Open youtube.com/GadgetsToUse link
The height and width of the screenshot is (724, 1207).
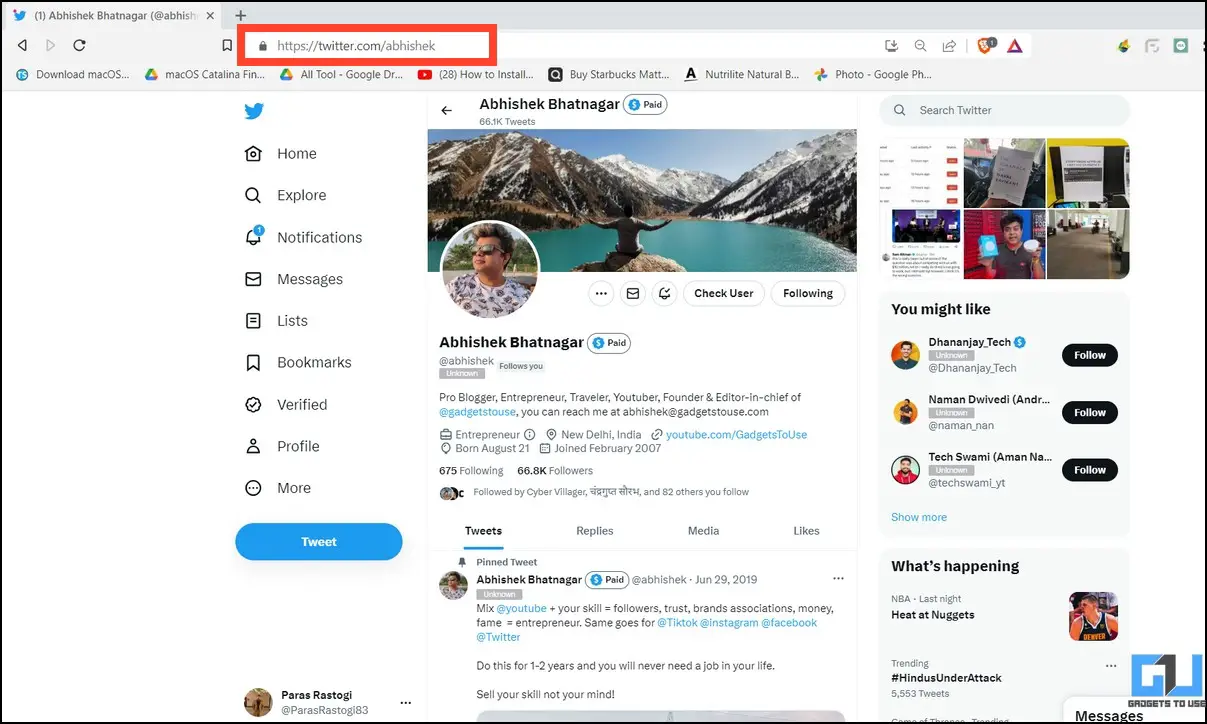click(736, 435)
